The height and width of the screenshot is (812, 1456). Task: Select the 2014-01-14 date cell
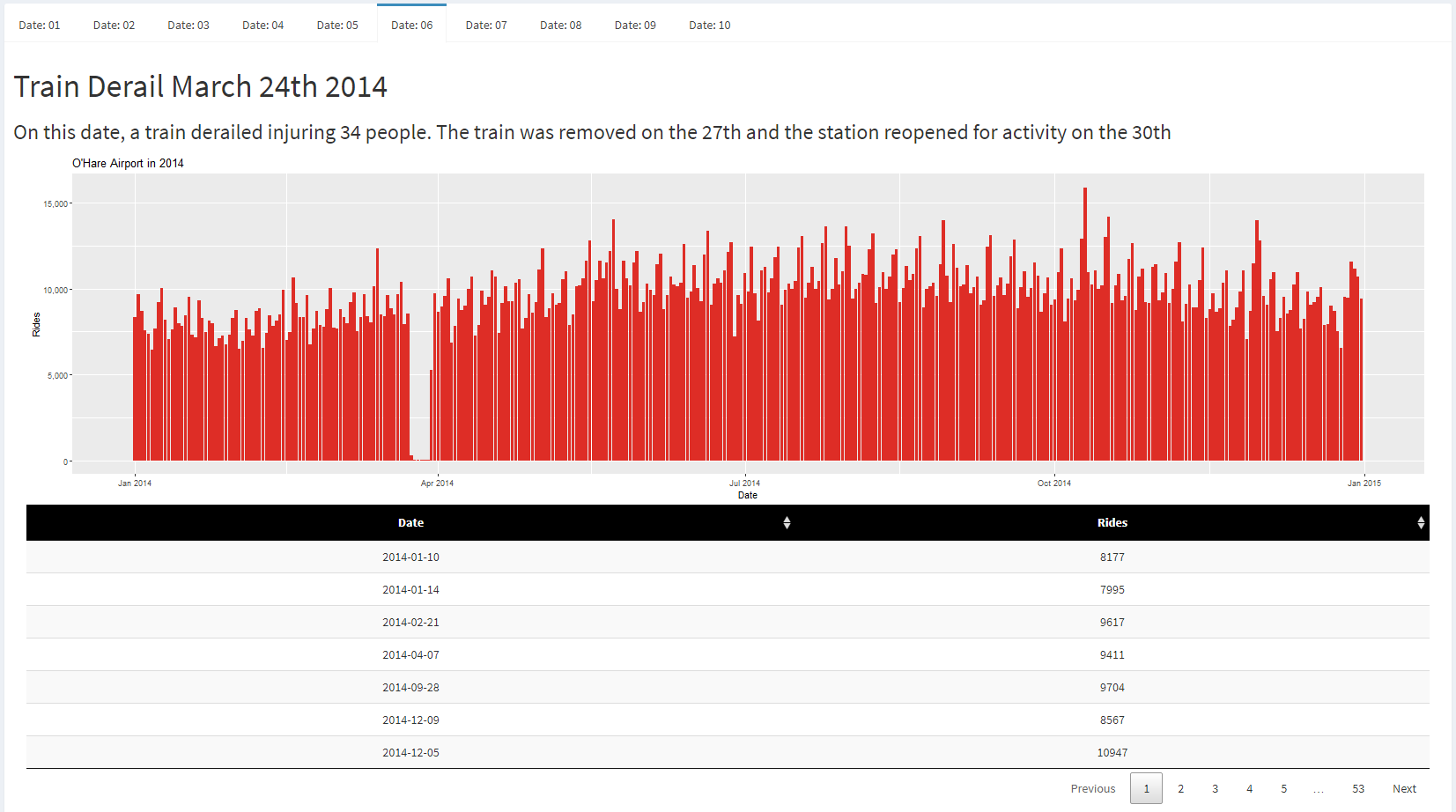[x=410, y=590]
